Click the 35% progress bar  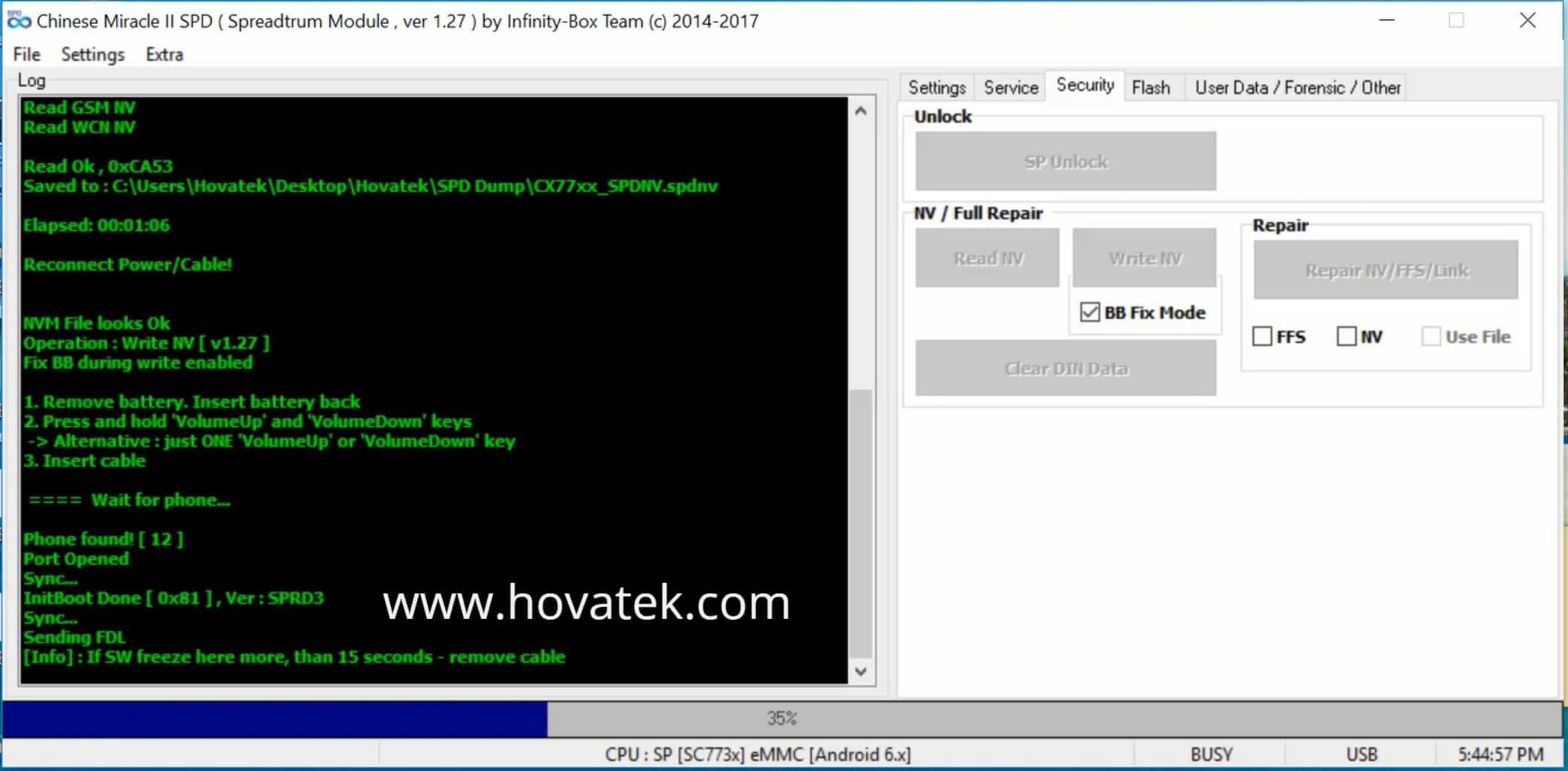click(x=782, y=718)
